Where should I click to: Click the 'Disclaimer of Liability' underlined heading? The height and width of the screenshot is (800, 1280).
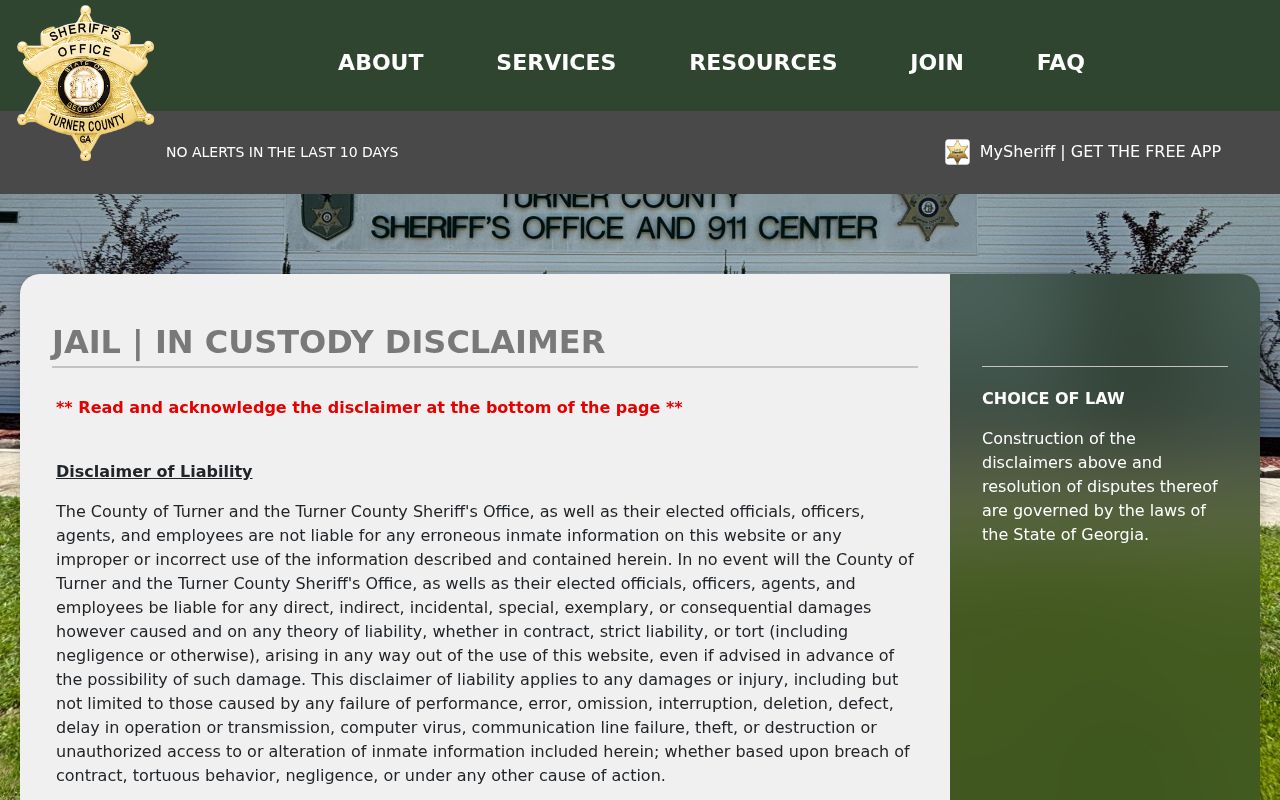tap(154, 472)
